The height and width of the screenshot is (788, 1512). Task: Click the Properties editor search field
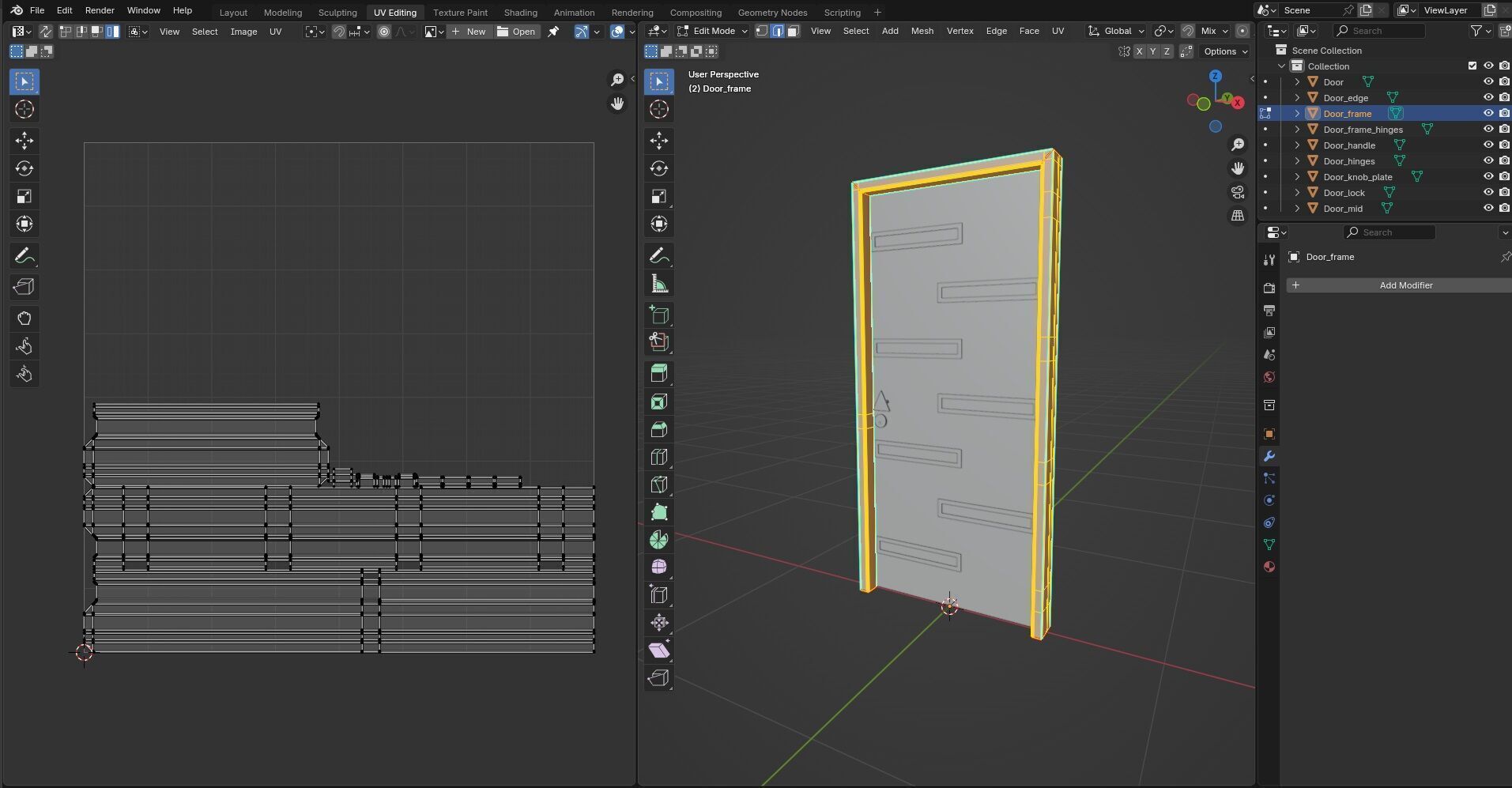click(1389, 232)
